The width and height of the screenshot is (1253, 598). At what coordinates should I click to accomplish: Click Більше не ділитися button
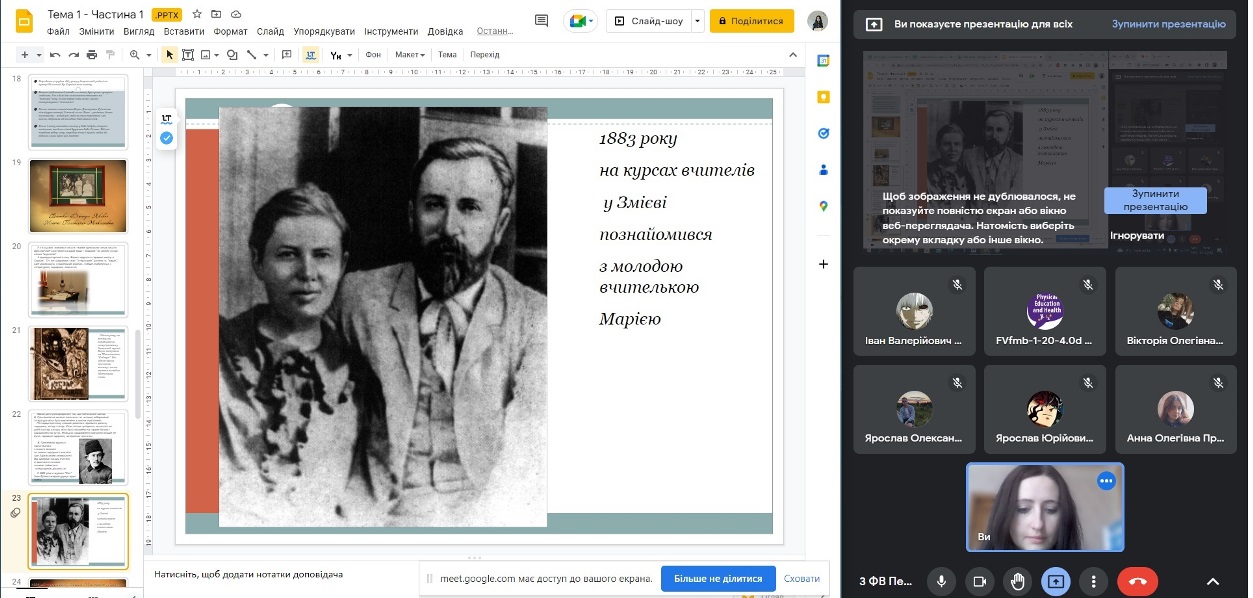(717, 578)
